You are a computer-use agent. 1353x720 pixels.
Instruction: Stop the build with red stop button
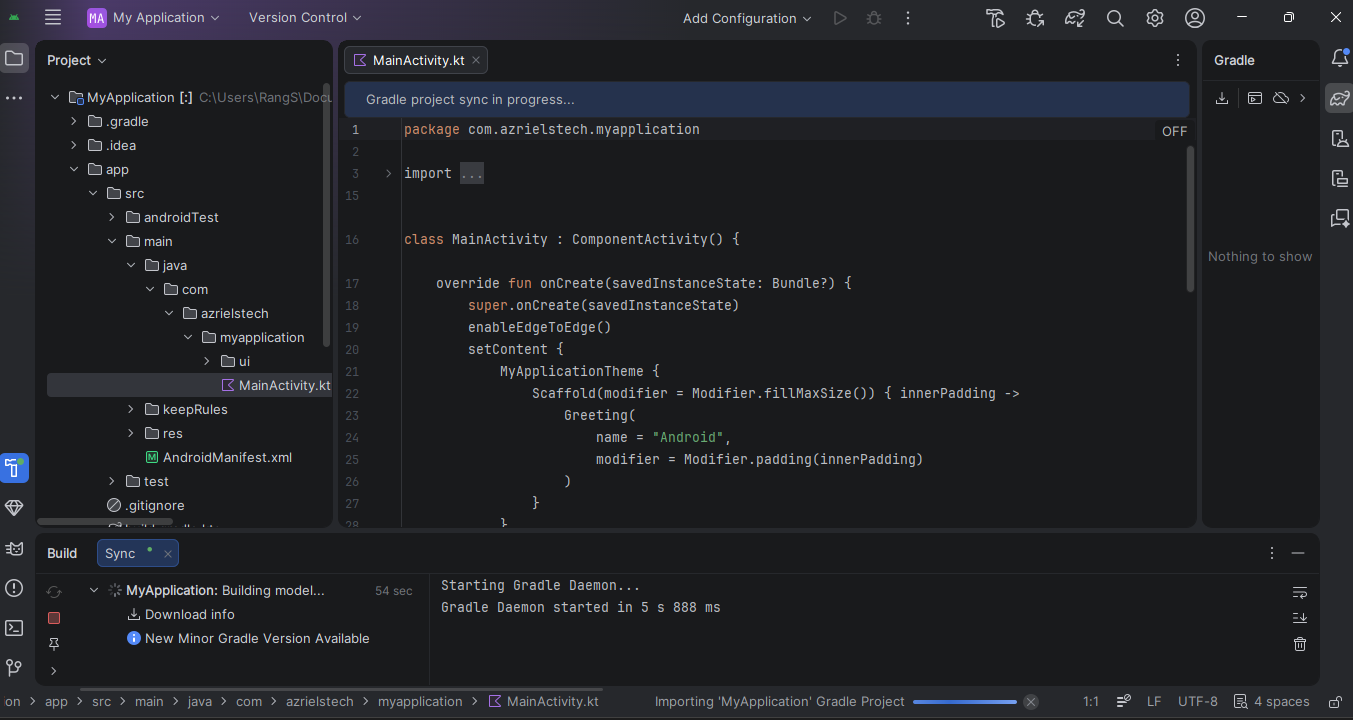click(54, 618)
